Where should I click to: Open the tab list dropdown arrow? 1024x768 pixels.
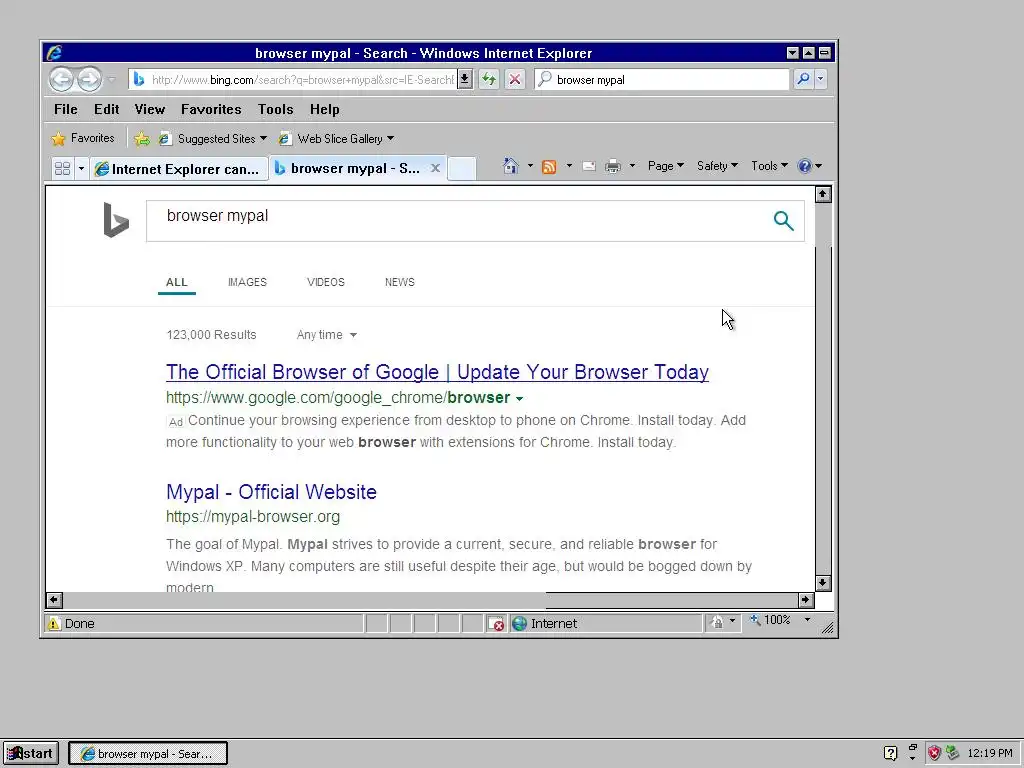click(81, 168)
